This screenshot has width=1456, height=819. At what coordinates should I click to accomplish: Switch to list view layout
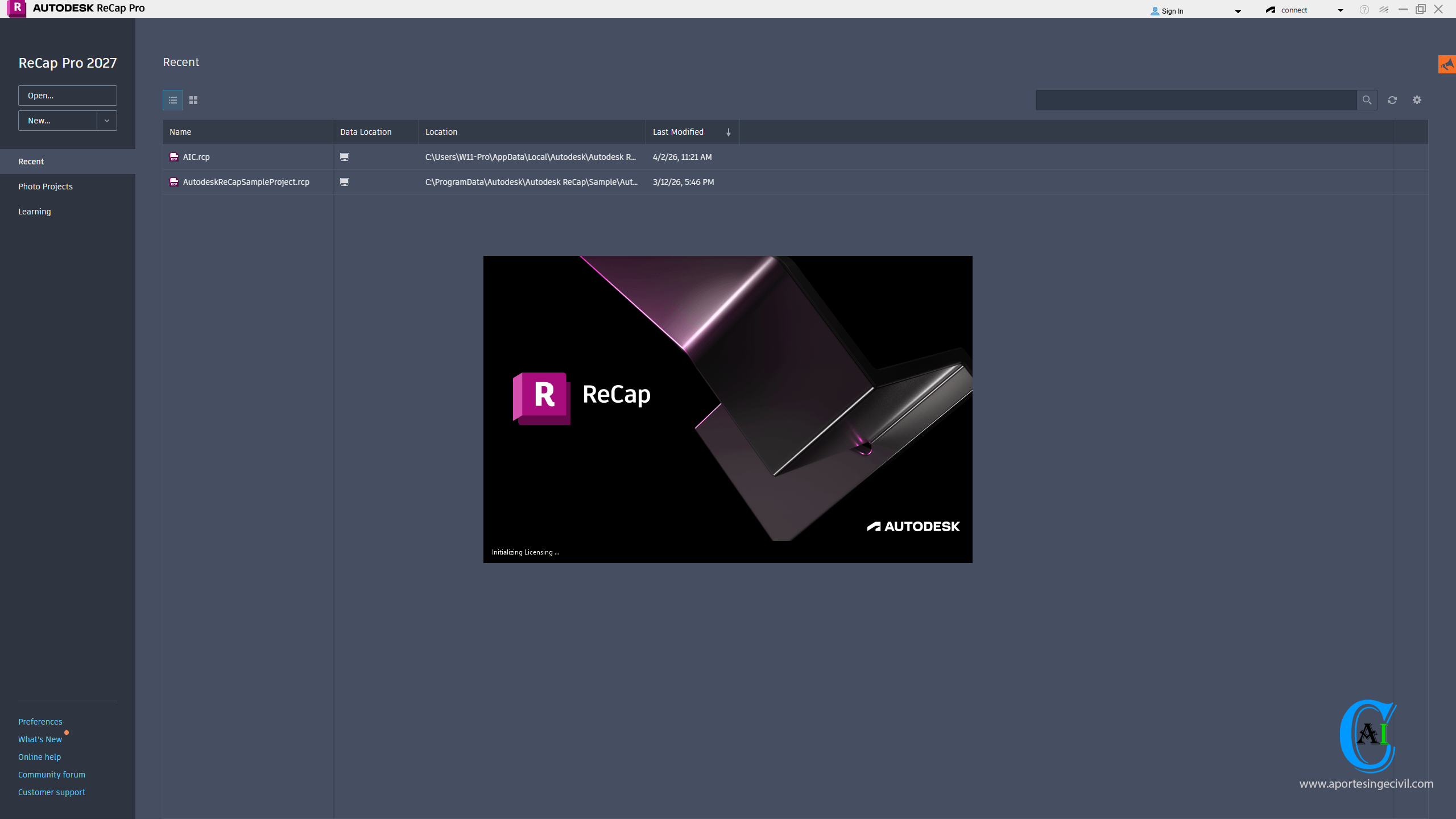pos(173,100)
